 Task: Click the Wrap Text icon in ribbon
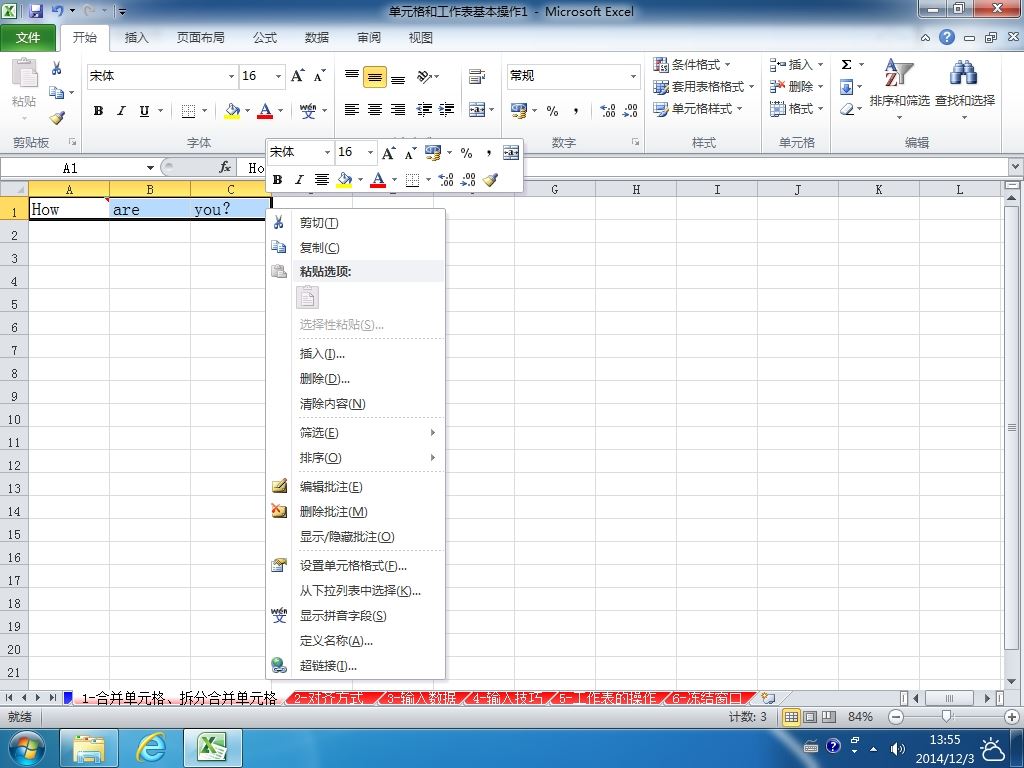click(477, 76)
